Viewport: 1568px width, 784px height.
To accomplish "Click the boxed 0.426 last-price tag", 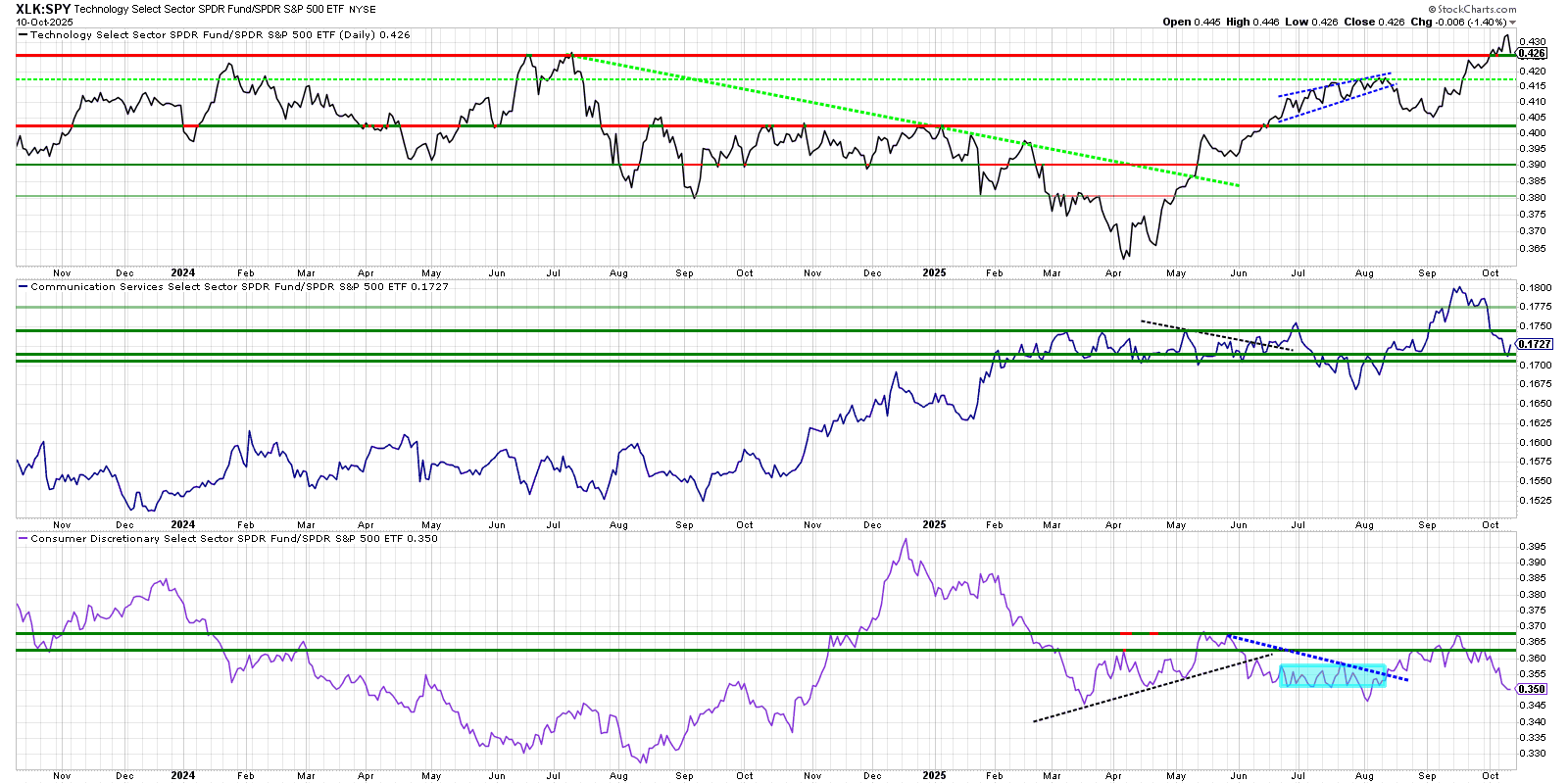I will click(x=1532, y=53).
